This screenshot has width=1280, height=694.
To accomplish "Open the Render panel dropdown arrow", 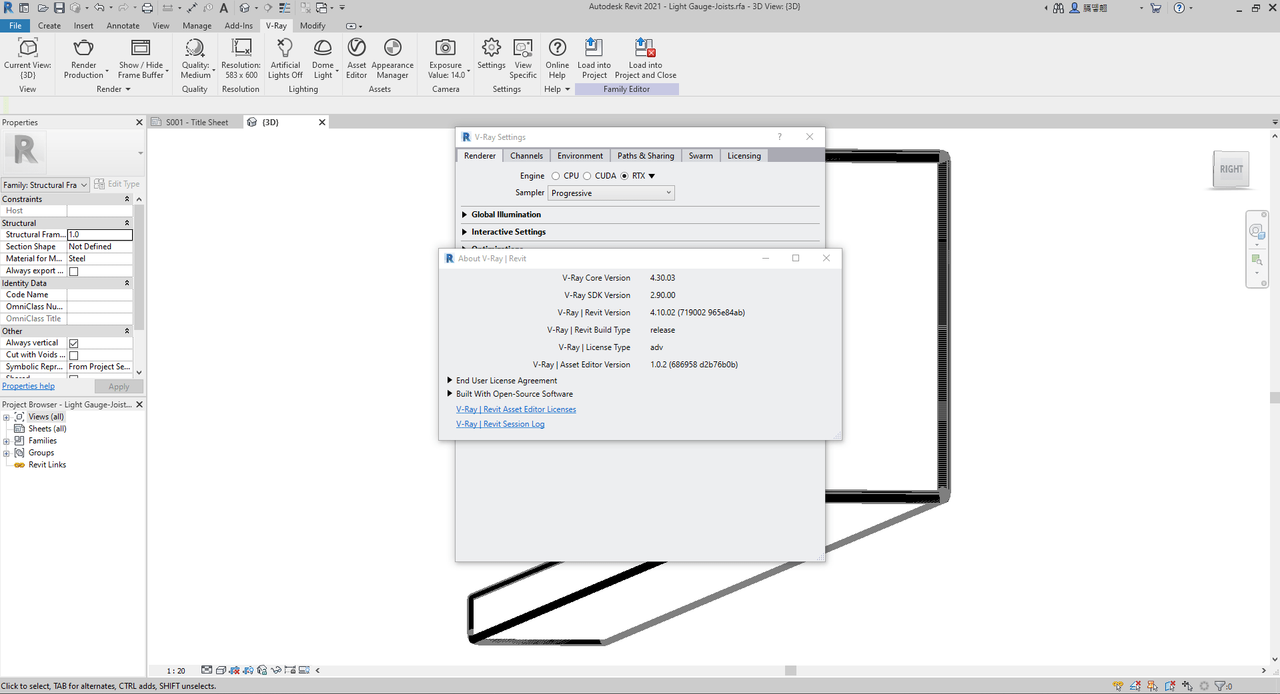I will pyautogui.click(x=128, y=89).
